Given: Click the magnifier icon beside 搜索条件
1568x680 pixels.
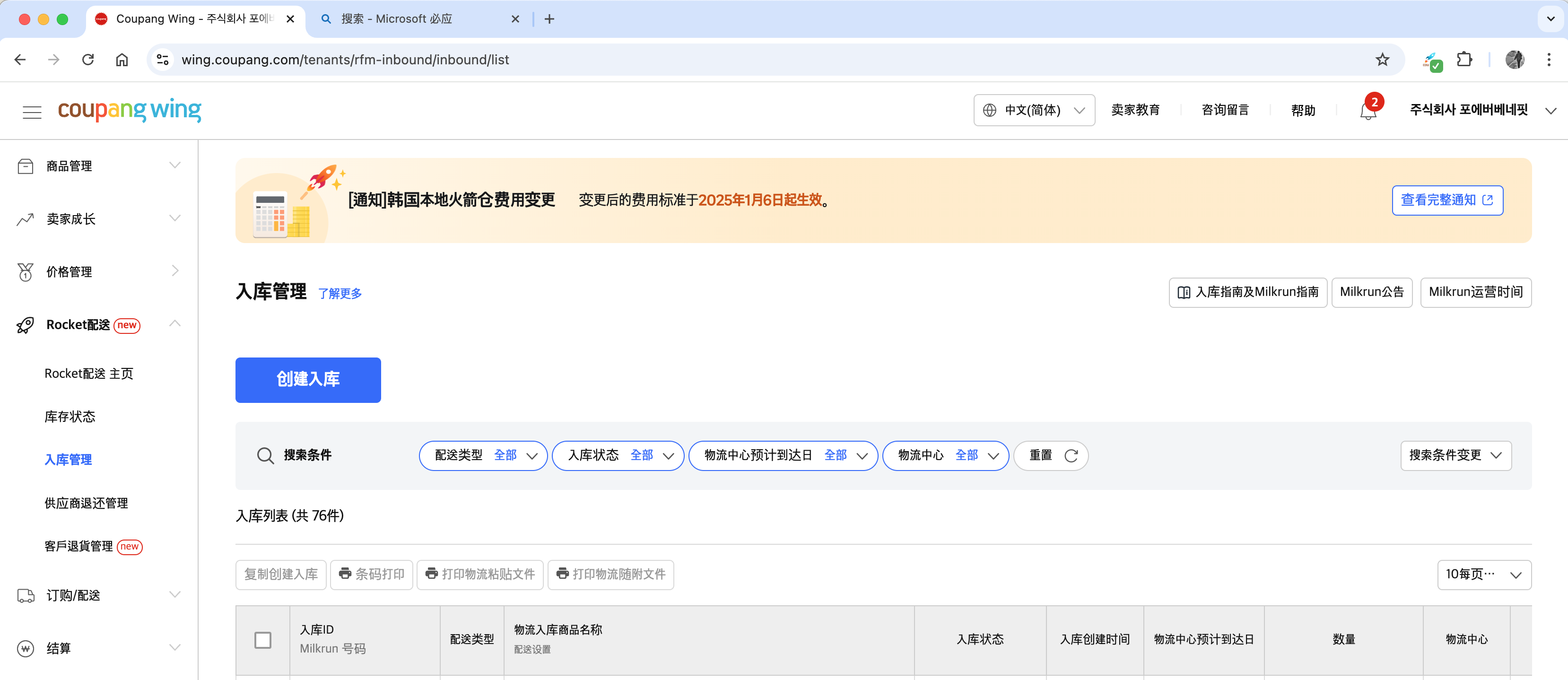Looking at the screenshot, I should click(x=265, y=455).
